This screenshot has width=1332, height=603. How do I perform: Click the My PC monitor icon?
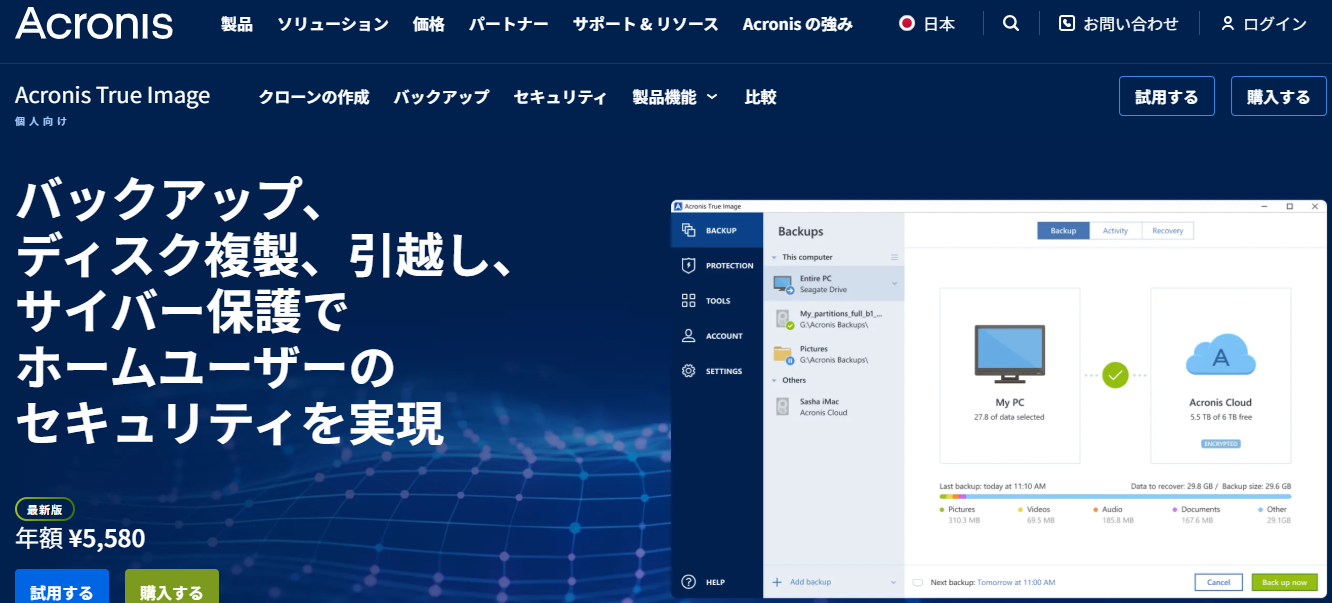click(1009, 353)
